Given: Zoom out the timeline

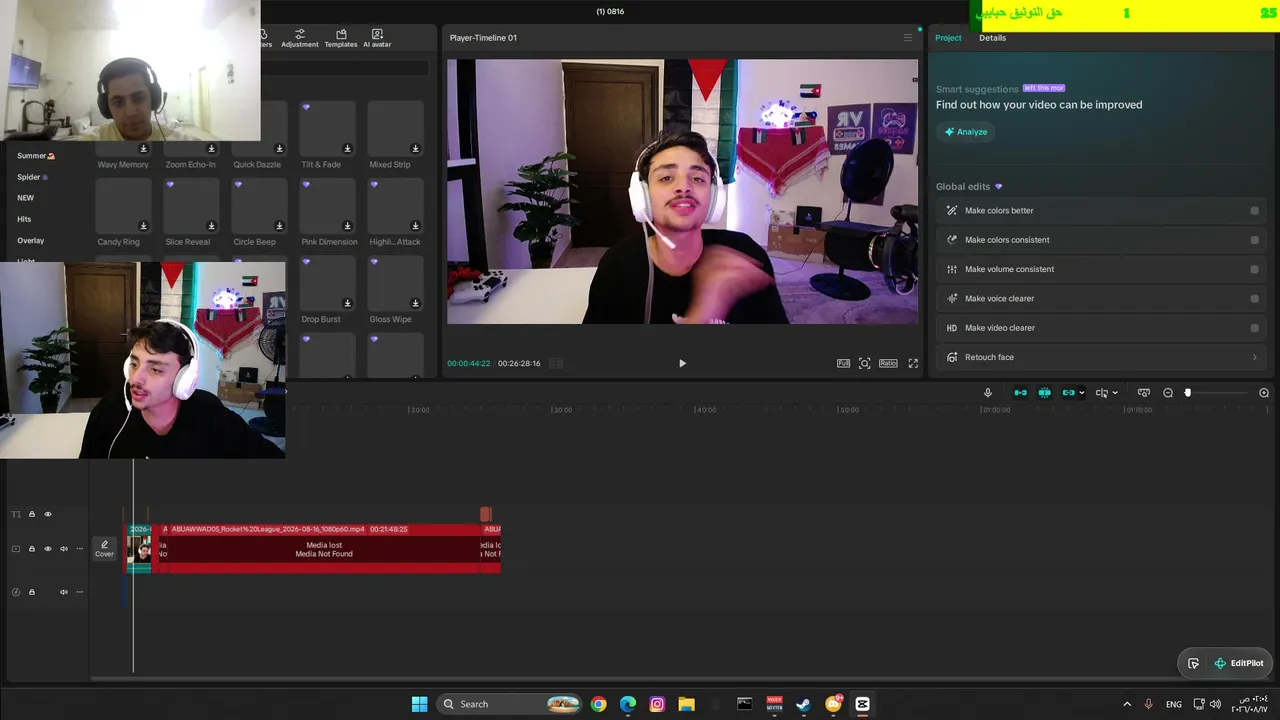Looking at the screenshot, I should pyautogui.click(x=1168, y=393).
